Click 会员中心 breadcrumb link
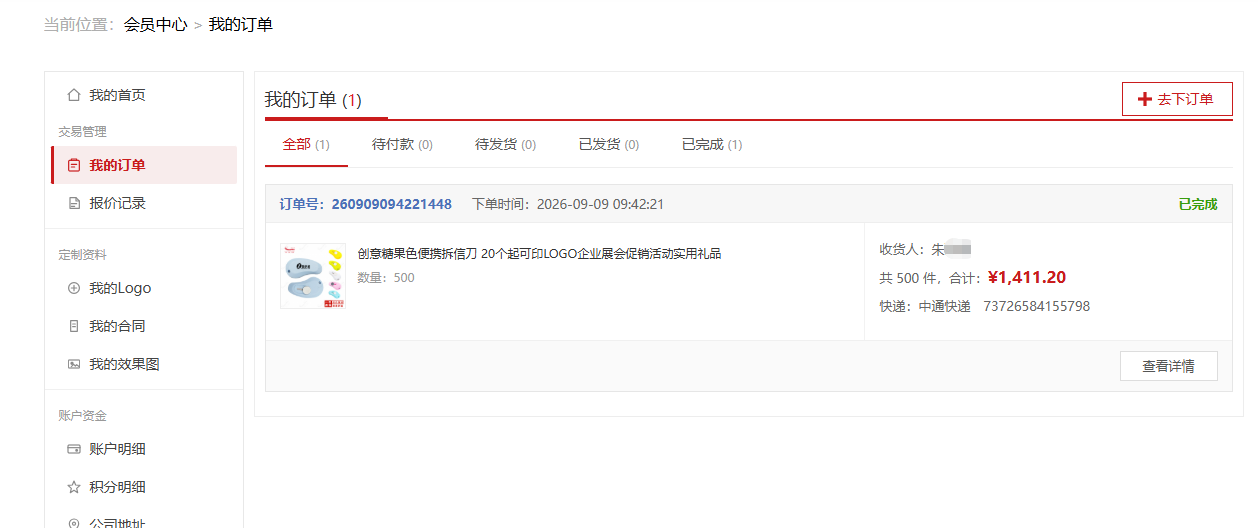 coord(155,25)
